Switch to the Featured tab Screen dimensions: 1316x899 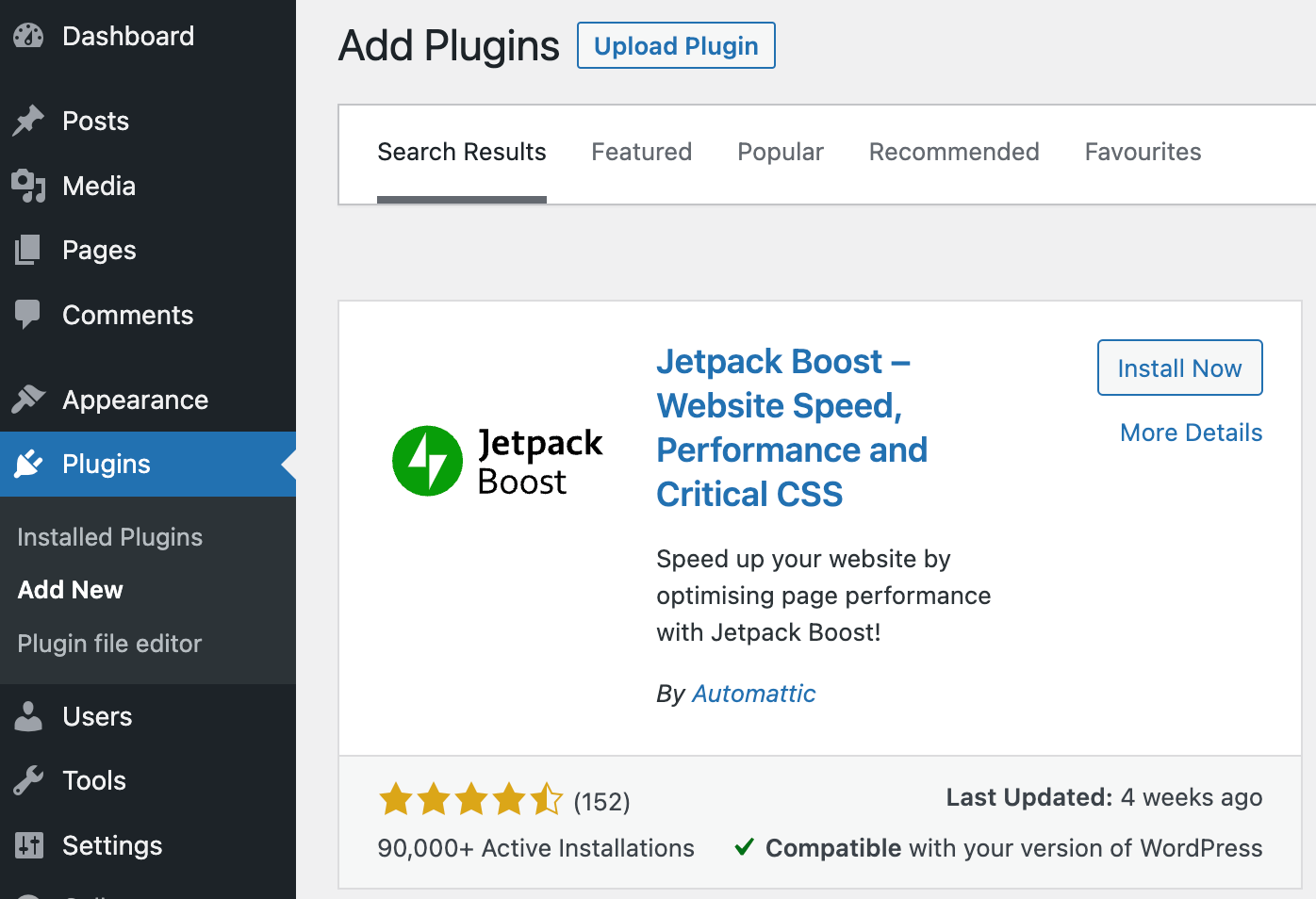click(x=642, y=152)
